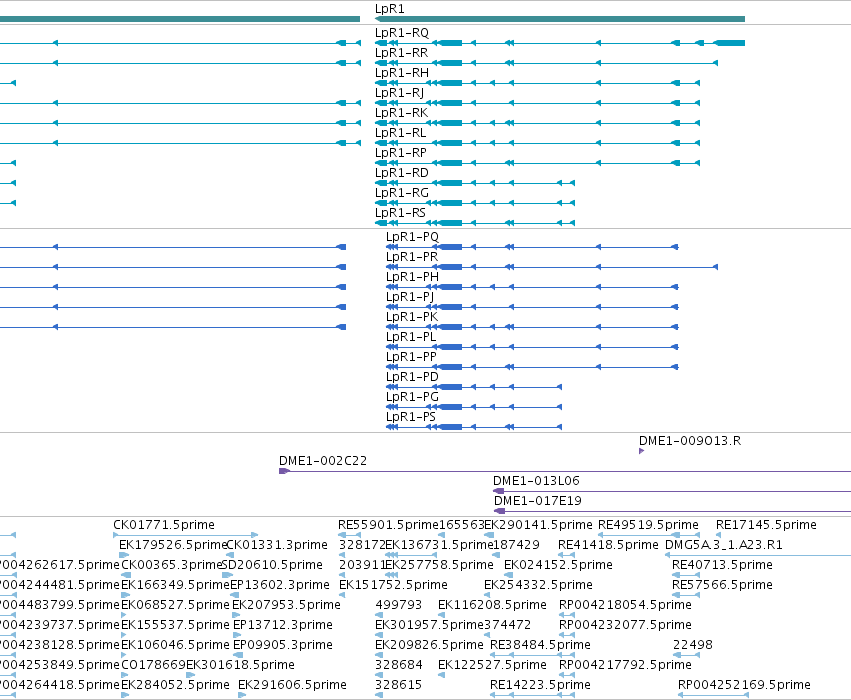
Task: Select LpR1-PS protein label
Action: (410, 417)
